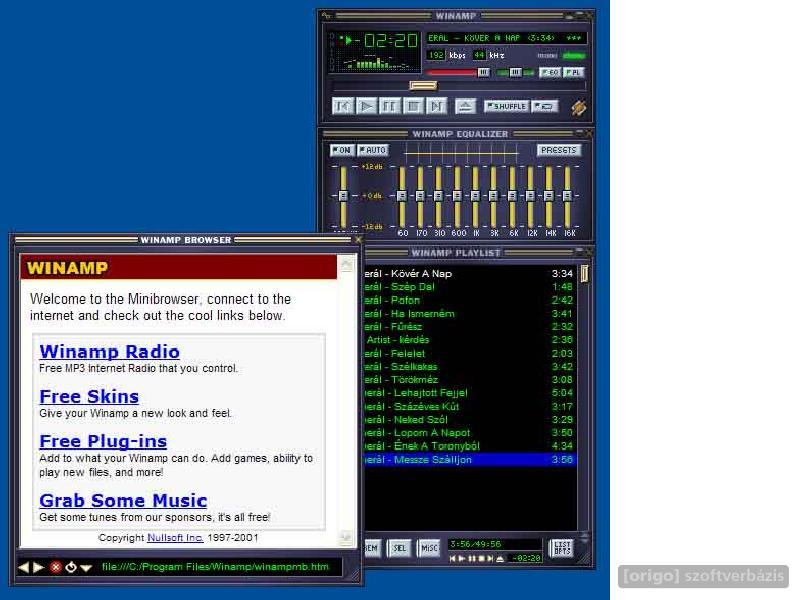Open the playlist SEL menu
Viewport: 800px width, 600px height.
[399, 548]
